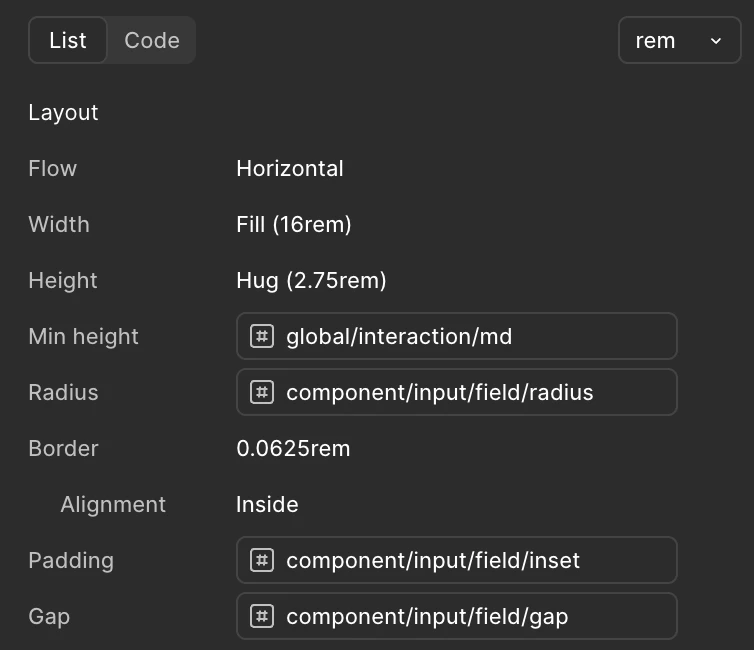Click variable icon beside component/input/field/radius
Screen dimensions: 754x650
pyautogui.click(x=262, y=392)
